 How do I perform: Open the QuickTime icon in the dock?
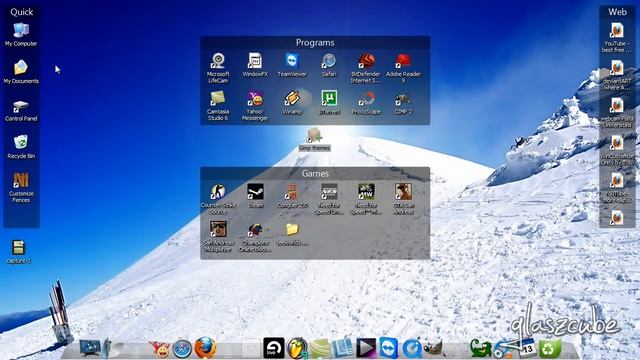(x=412, y=349)
